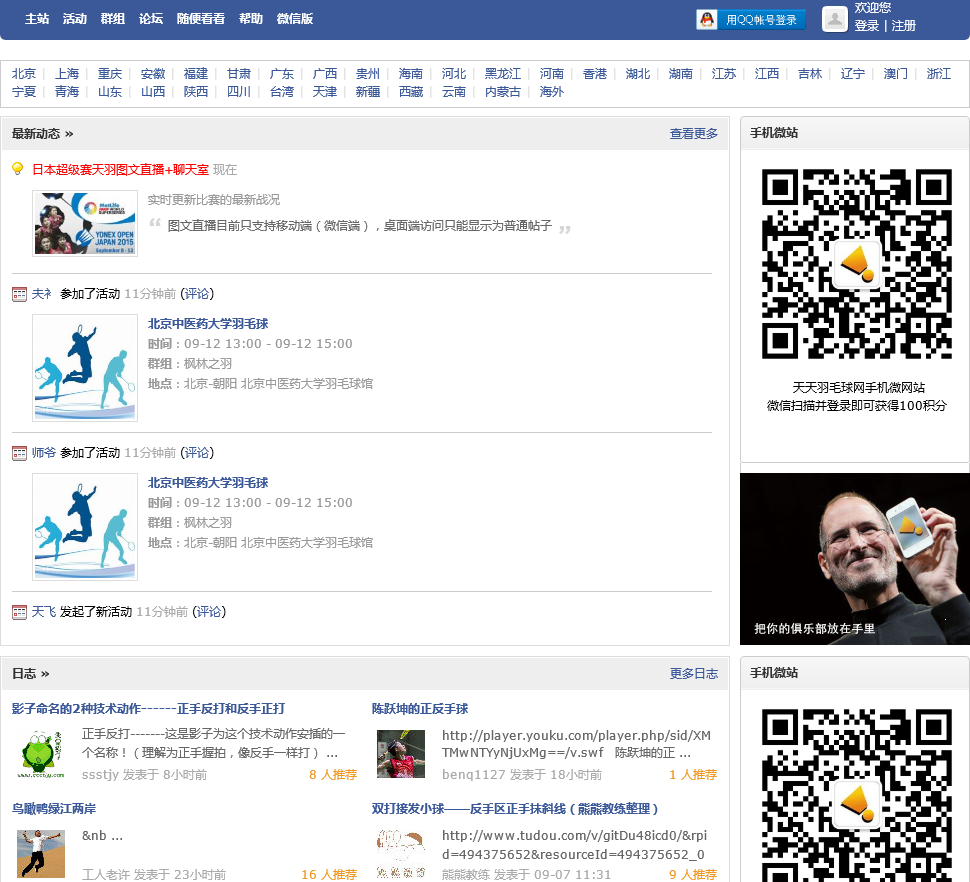Click 评论 next to 师爷 activity

[x=197, y=453]
